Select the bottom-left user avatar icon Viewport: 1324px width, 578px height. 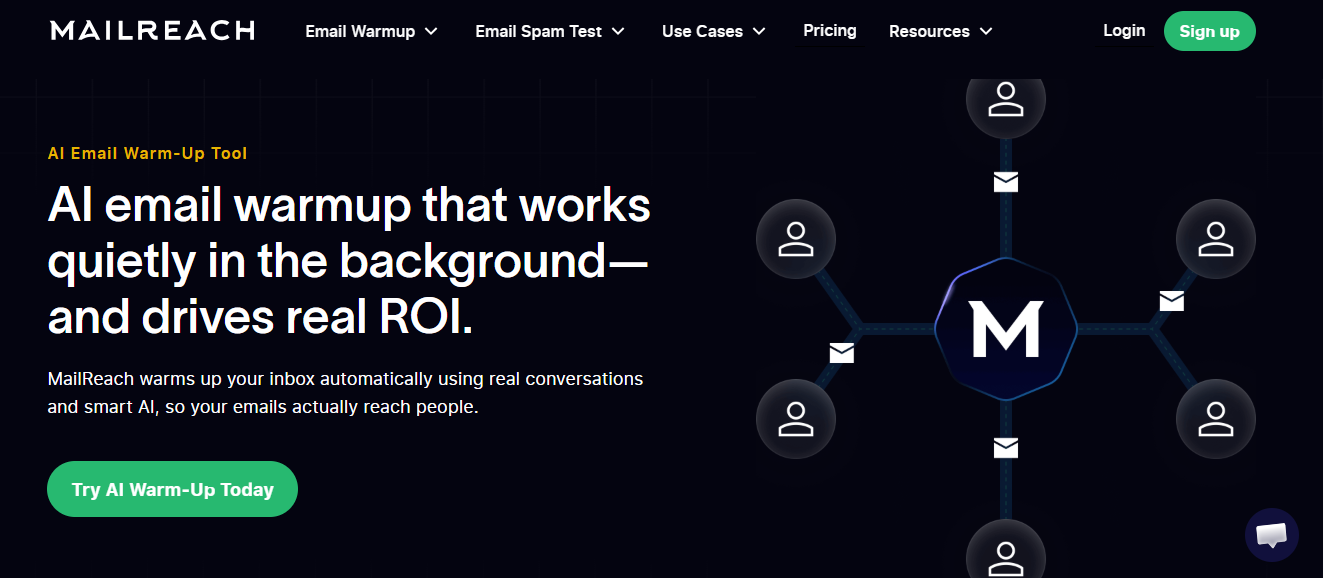(x=796, y=418)
